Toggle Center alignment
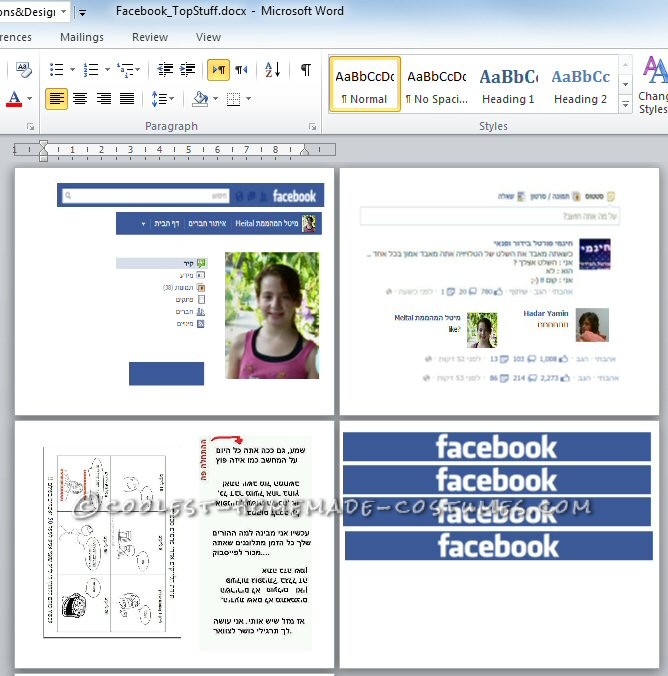Screen dimensions: 668x676 pyautogui.click(x=80, y=99)
